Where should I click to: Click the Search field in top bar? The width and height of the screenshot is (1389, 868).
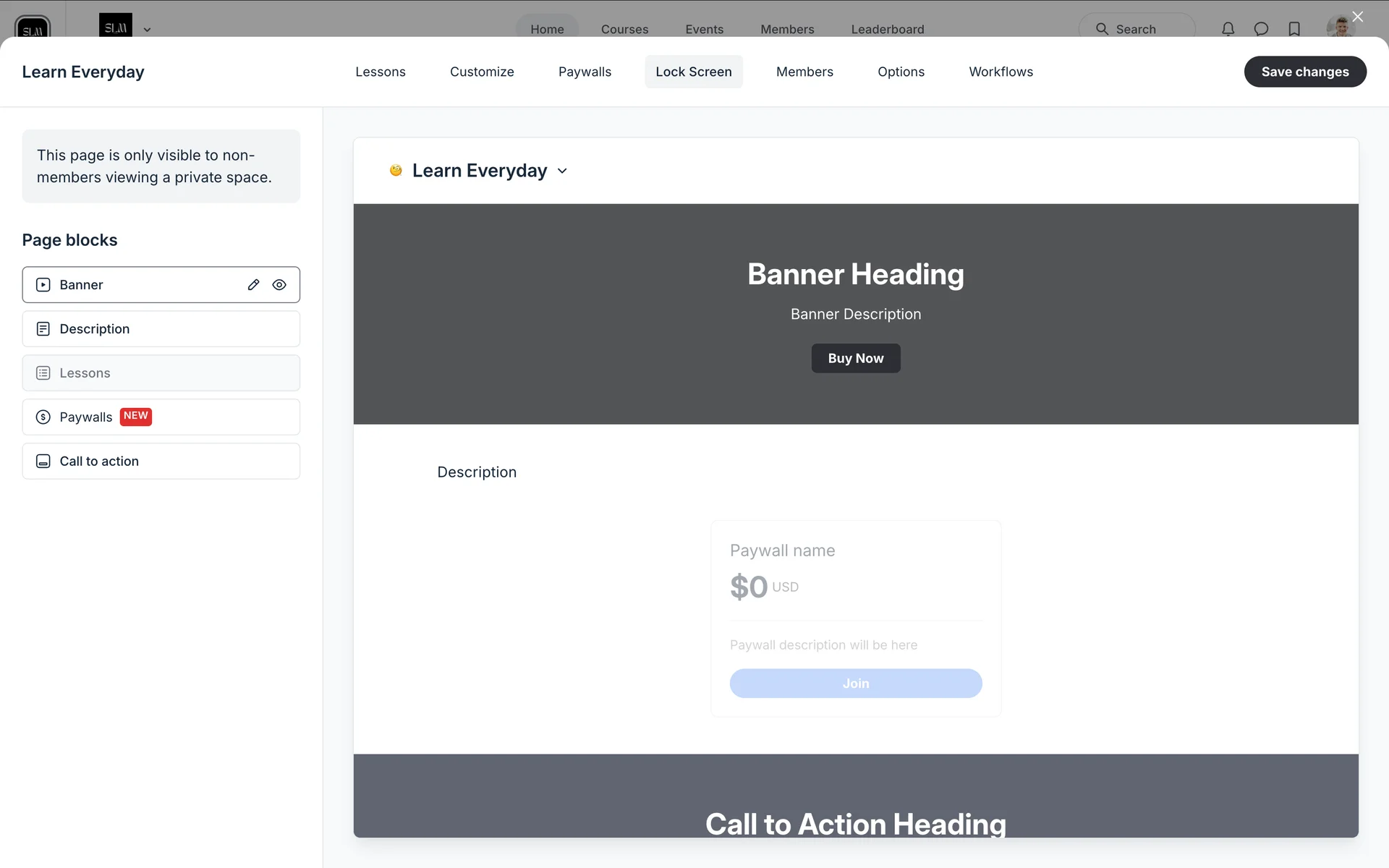tap(1136, 29)
